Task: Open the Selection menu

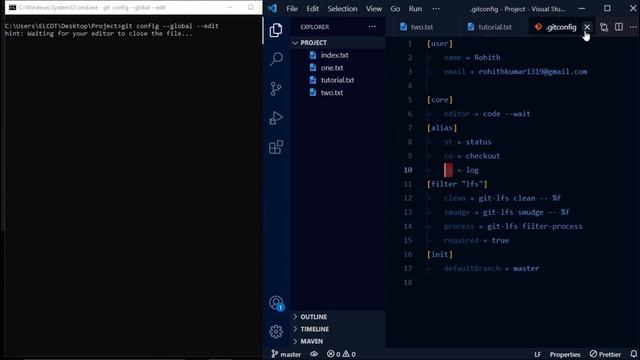Action: click(x=342, y=9)
